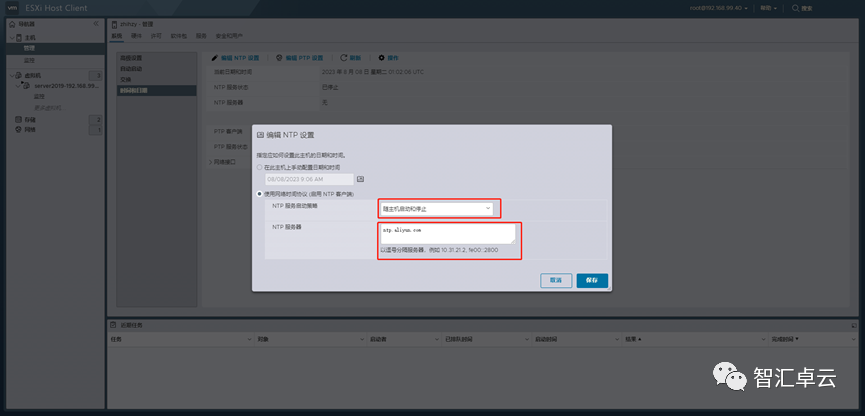Click Edit PTP settings link
The image size is (865, 416).
(x=304, y=57)
